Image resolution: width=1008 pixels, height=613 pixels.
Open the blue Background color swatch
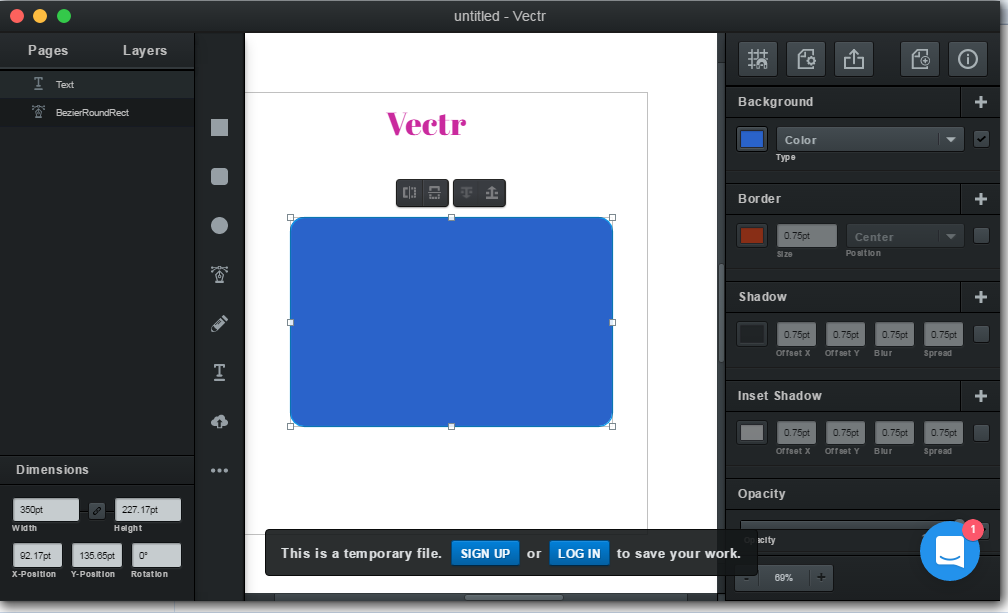752,139
